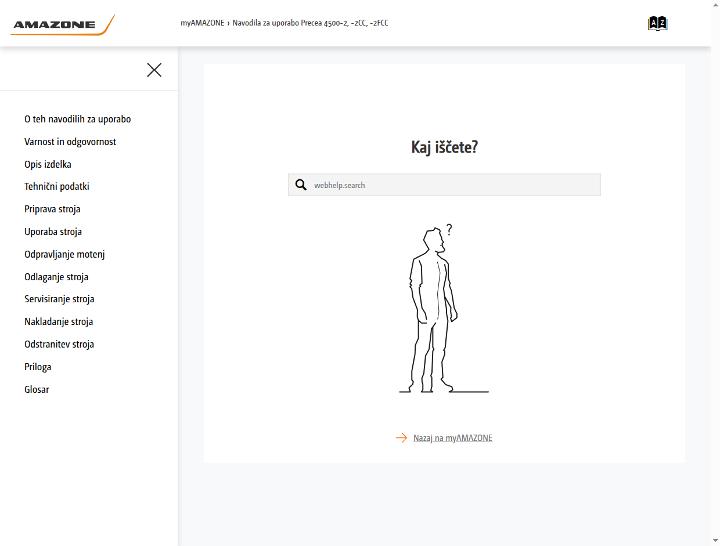Open the A-Z glossary book icon
This screenshot has width=720, height=546.
(658, 23)
